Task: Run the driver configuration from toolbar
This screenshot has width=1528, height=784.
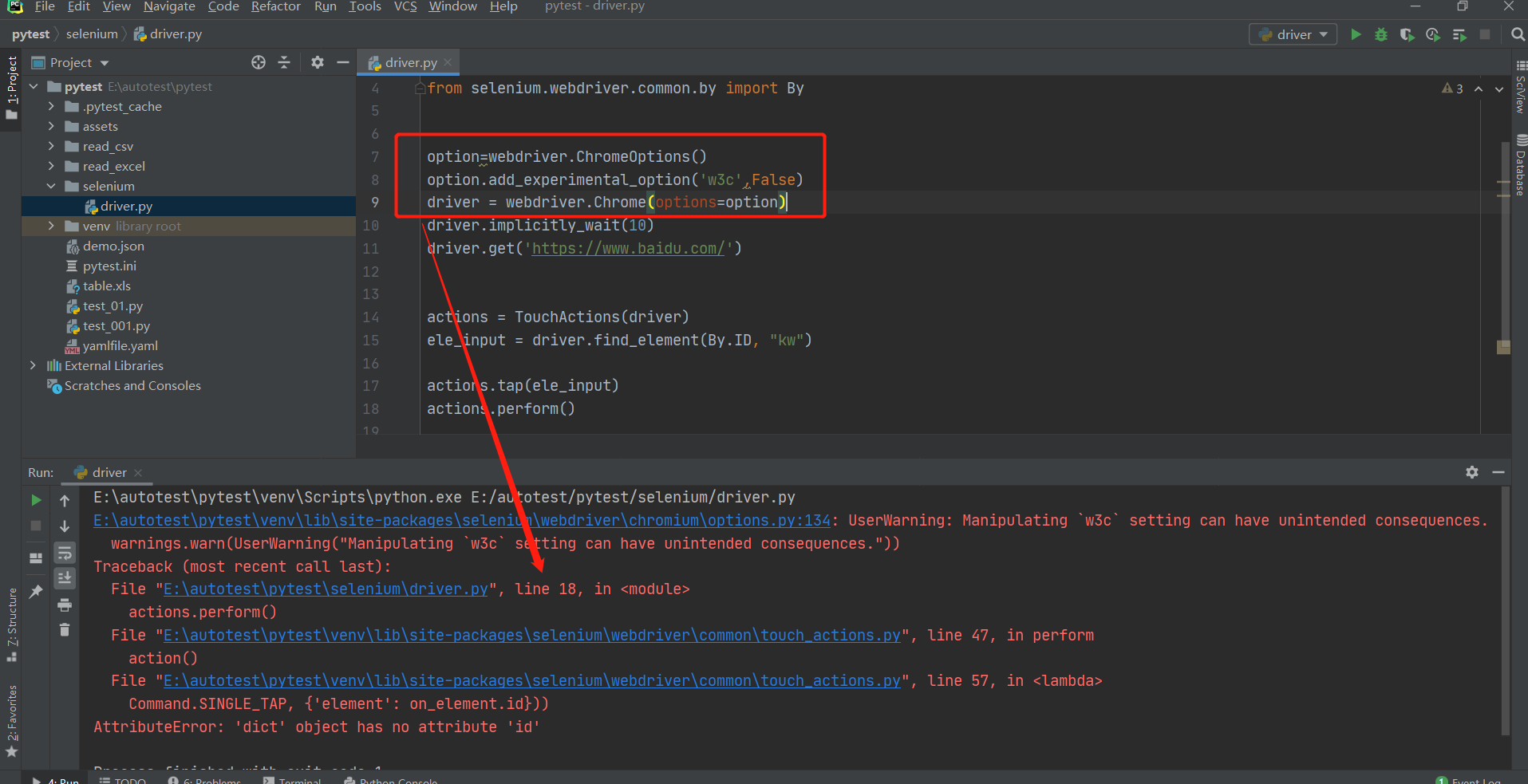Action: [1356, 34]
